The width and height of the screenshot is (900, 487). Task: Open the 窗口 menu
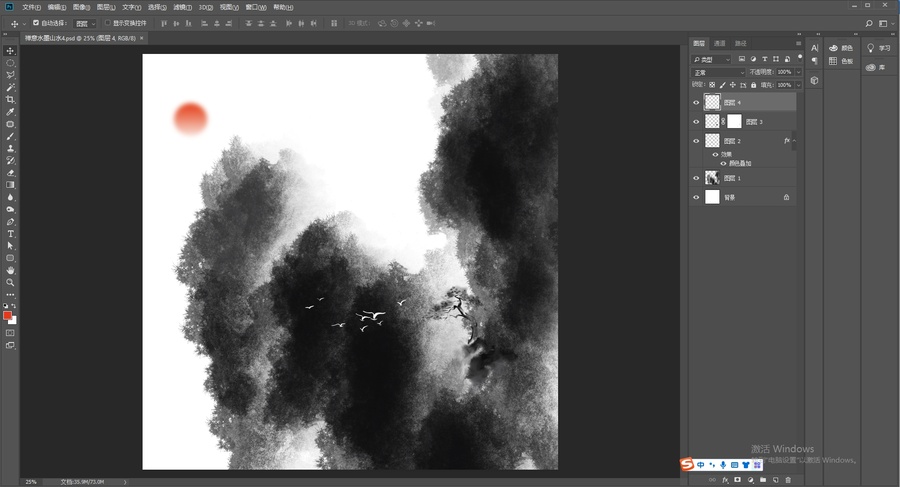(x=255, y=7)
